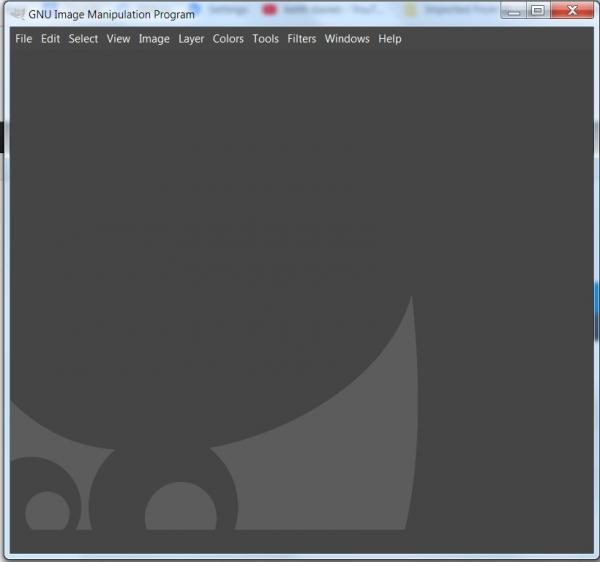This screenshot has width=600, height=562.
Task: Click Wilber's small left eye watermark
Action: 47,511
